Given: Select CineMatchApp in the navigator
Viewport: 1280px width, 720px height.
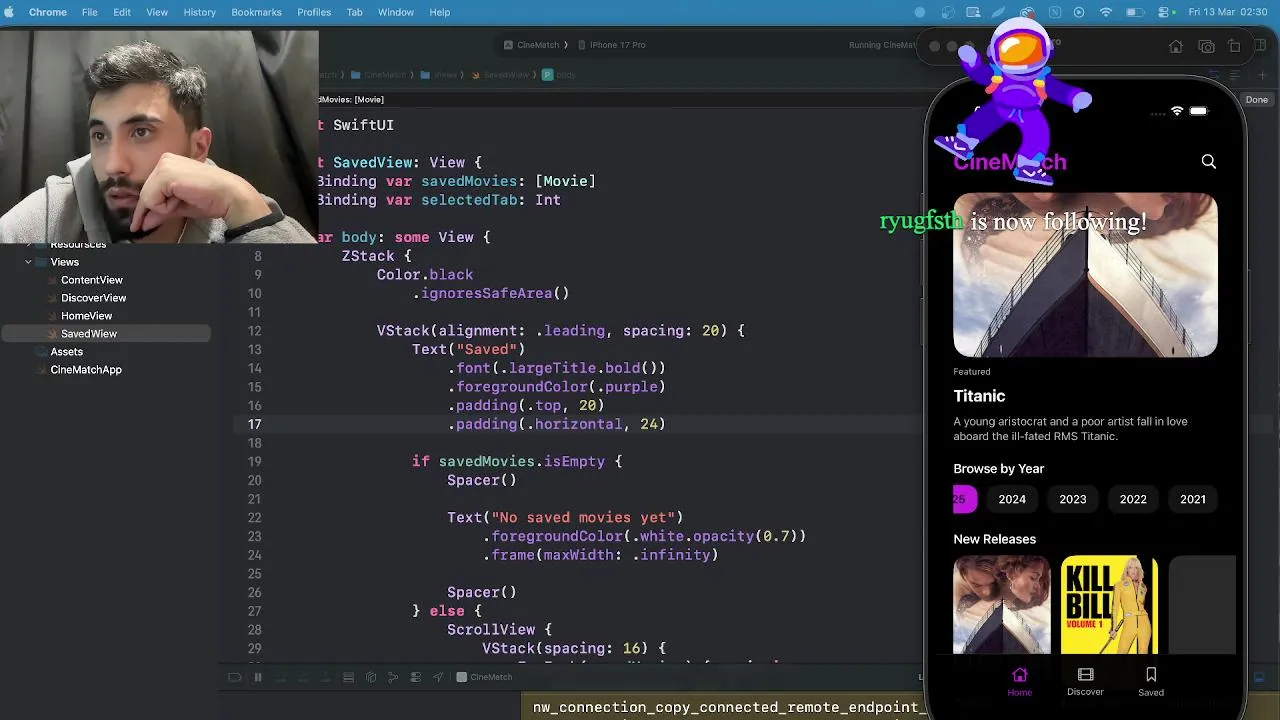Looking at the screenshot, I should [x=85, y=370].
